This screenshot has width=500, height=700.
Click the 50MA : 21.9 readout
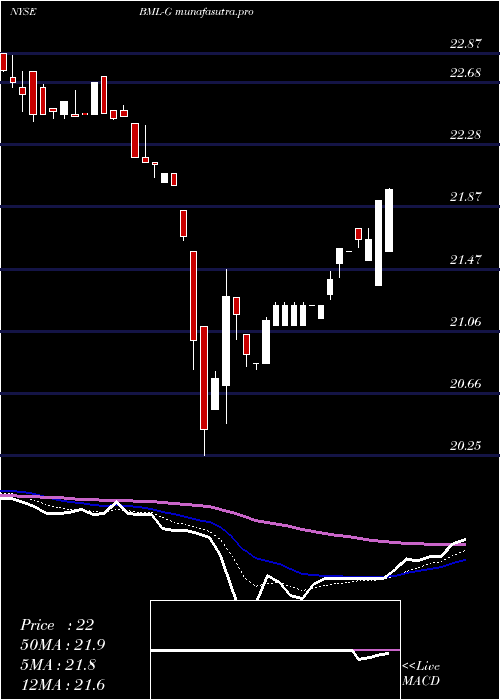(x=62, y=645)
